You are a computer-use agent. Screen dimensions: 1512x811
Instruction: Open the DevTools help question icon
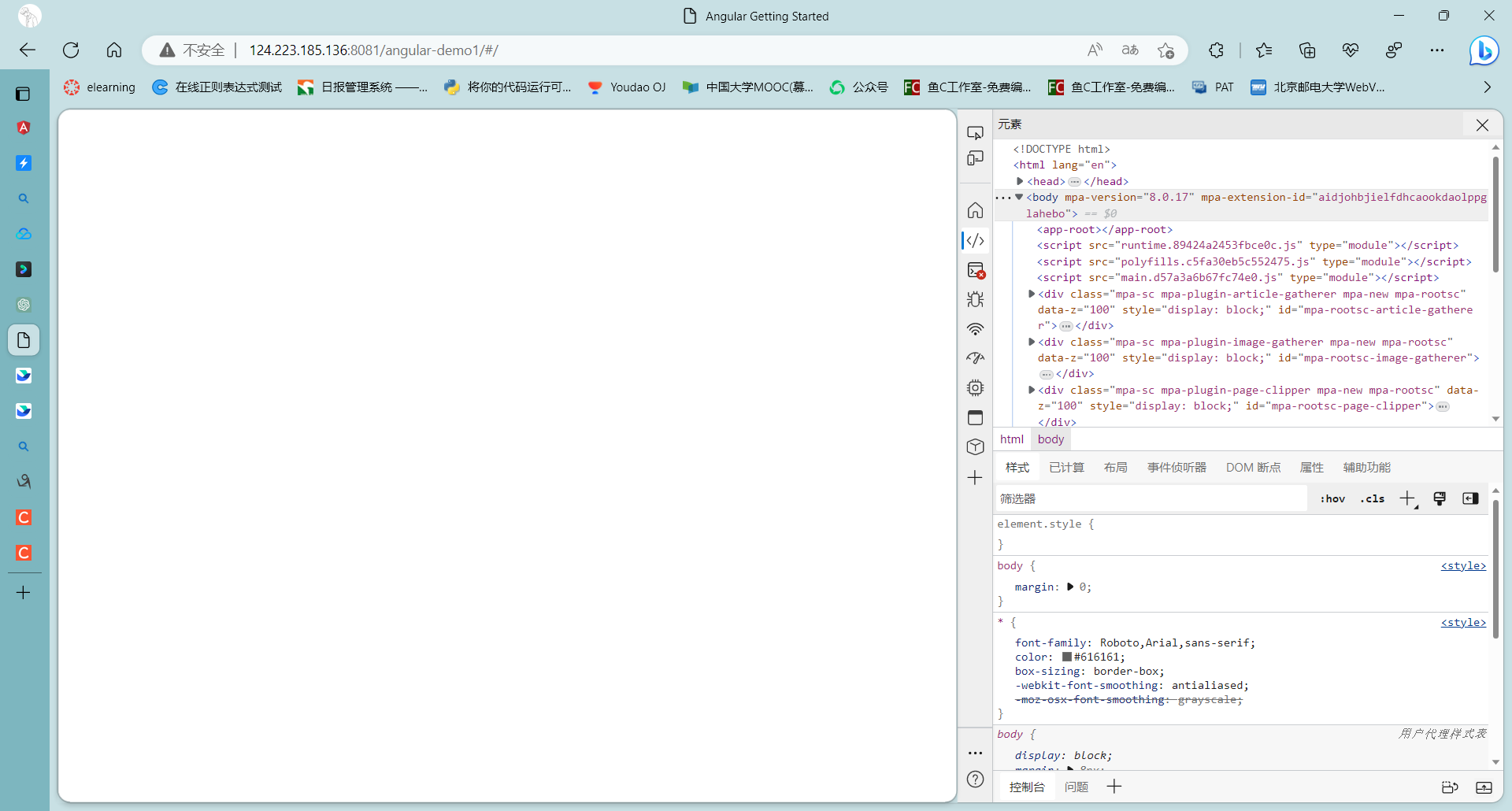point(975,780)
